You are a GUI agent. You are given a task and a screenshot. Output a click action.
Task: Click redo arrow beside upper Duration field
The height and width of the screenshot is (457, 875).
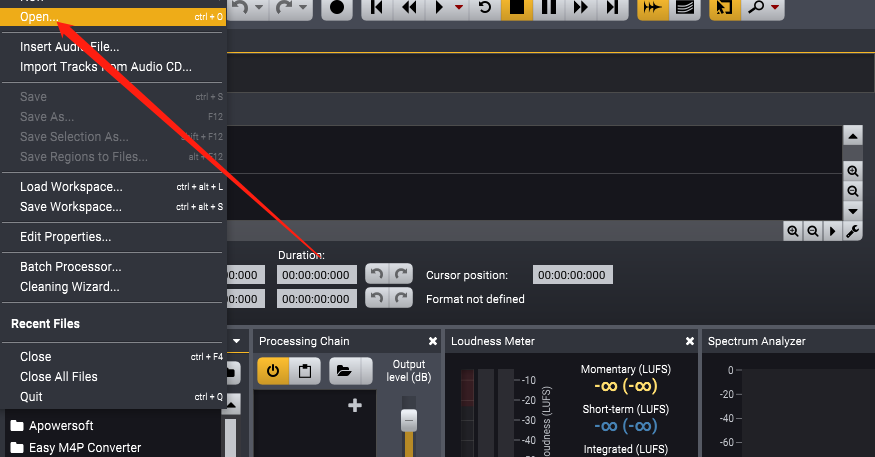(401, 274)
